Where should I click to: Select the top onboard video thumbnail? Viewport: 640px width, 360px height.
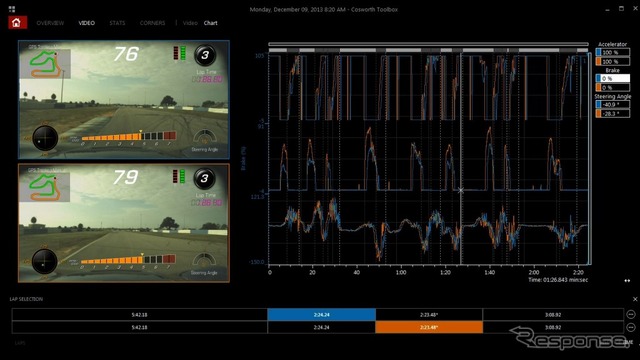click(124, 100)
